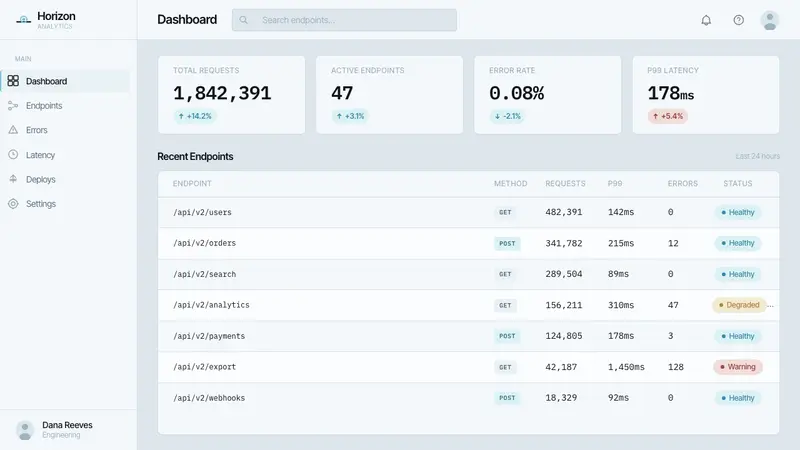Viewport: 800px width, 450px height.
Task: Open the help question mark icon
Action: 738,20
